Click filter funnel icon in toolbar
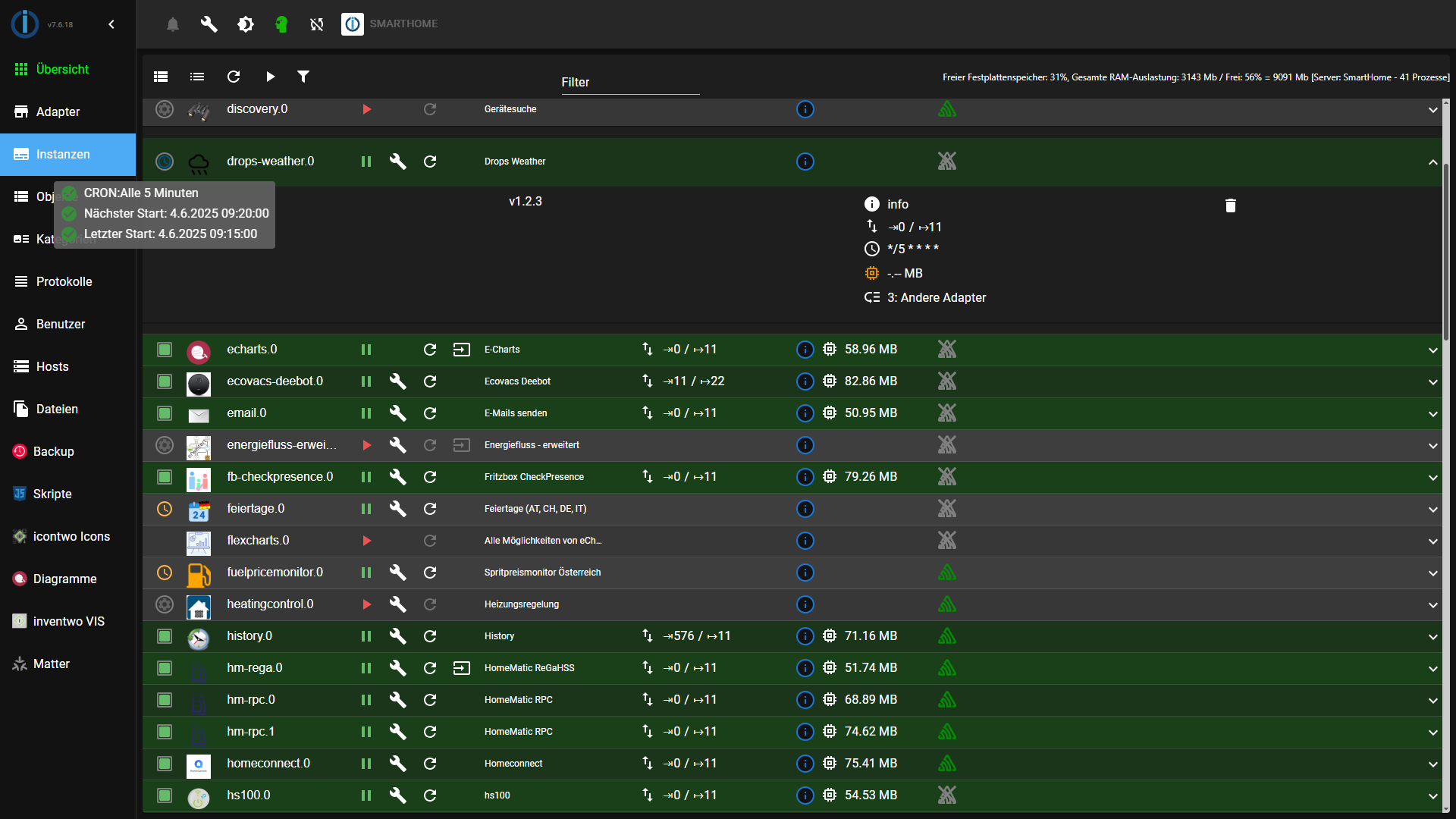 coord(303,77)
